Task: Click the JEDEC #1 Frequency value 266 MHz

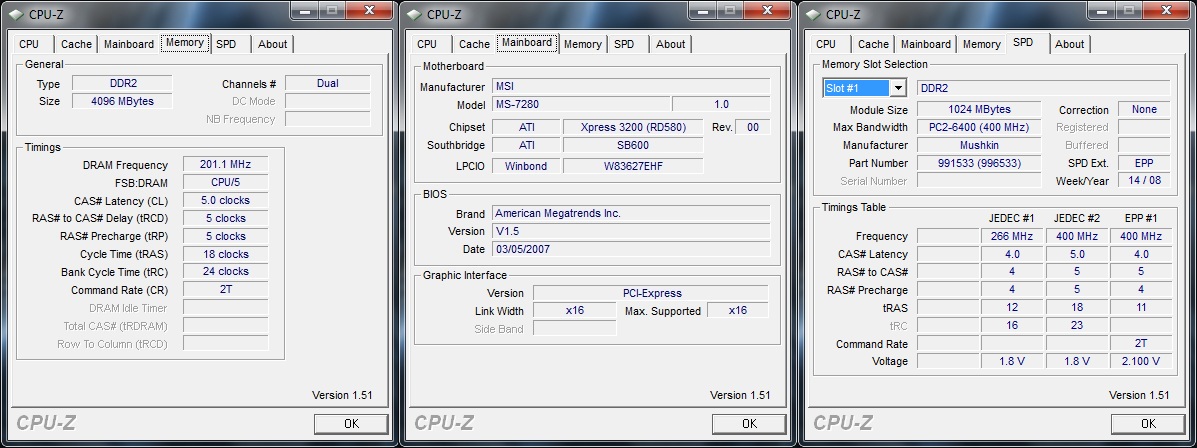Action: (1012, 237)
